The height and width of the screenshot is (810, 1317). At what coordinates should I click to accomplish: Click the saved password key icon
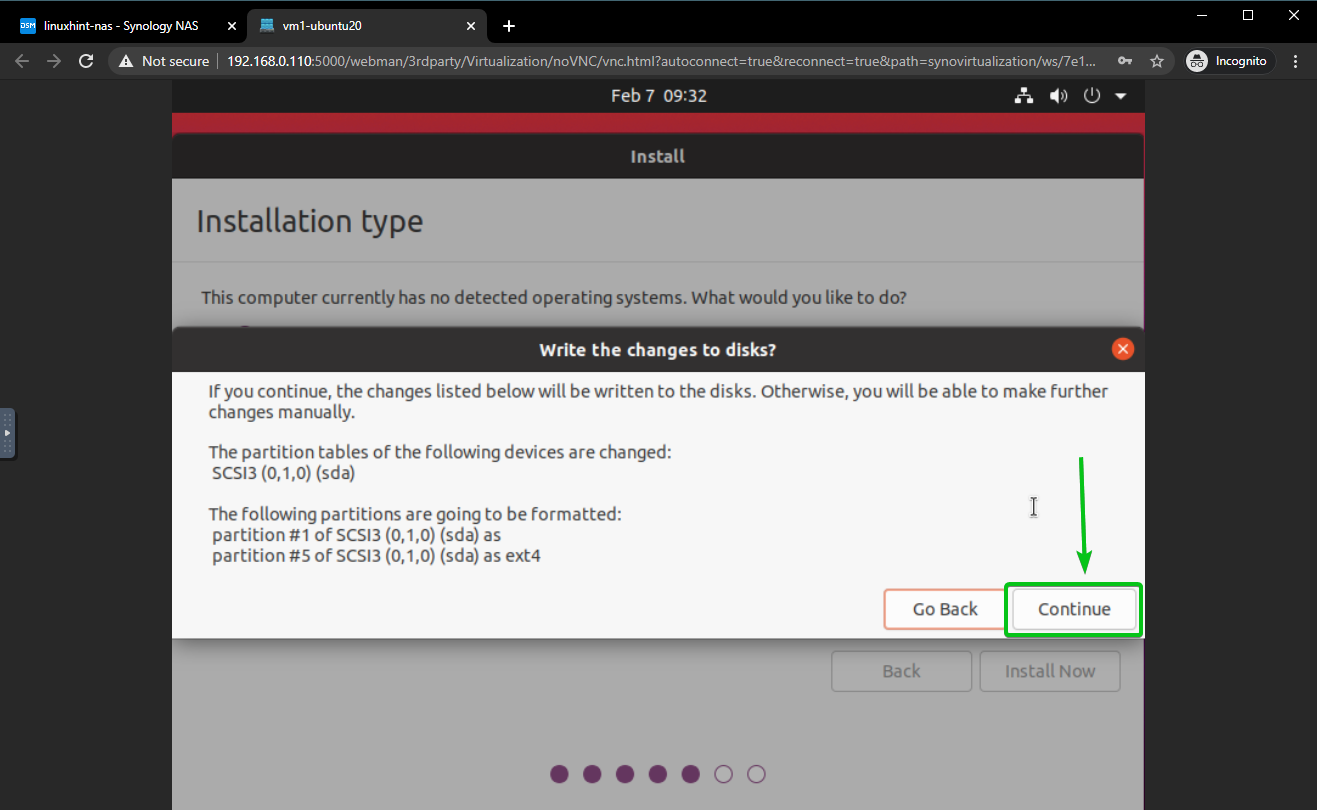[x=1125, y=61]
